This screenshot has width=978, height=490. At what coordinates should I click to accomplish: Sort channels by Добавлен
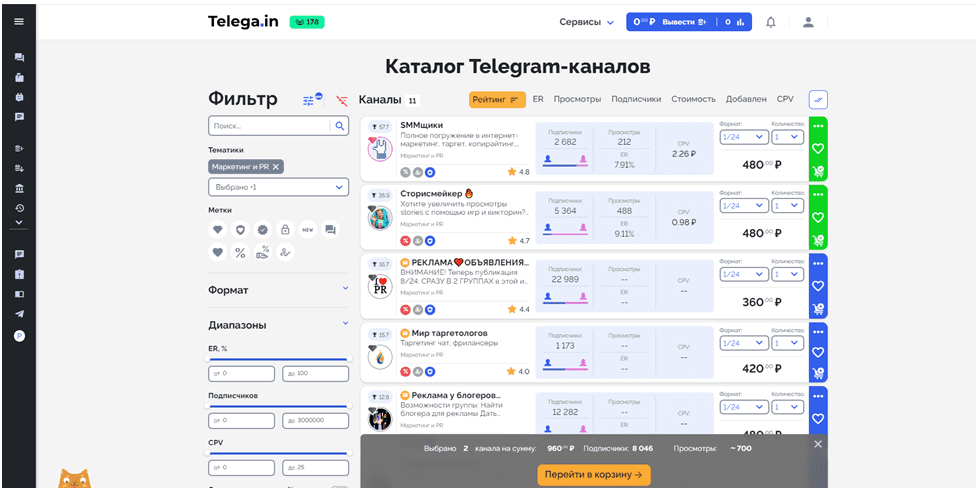click(746, 99)
